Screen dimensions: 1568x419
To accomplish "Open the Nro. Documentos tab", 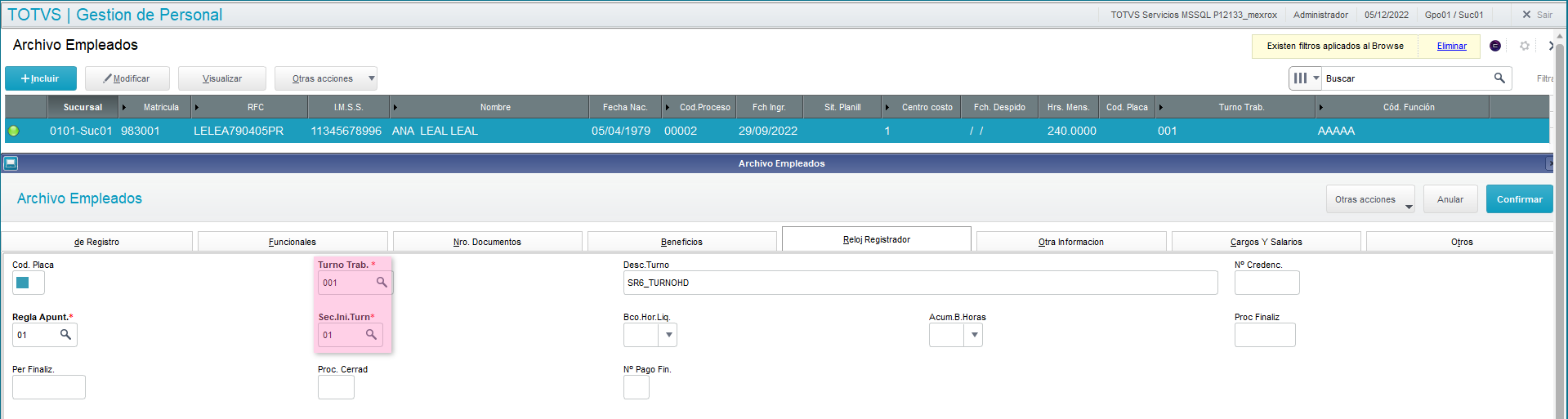I will click(487, 242).
